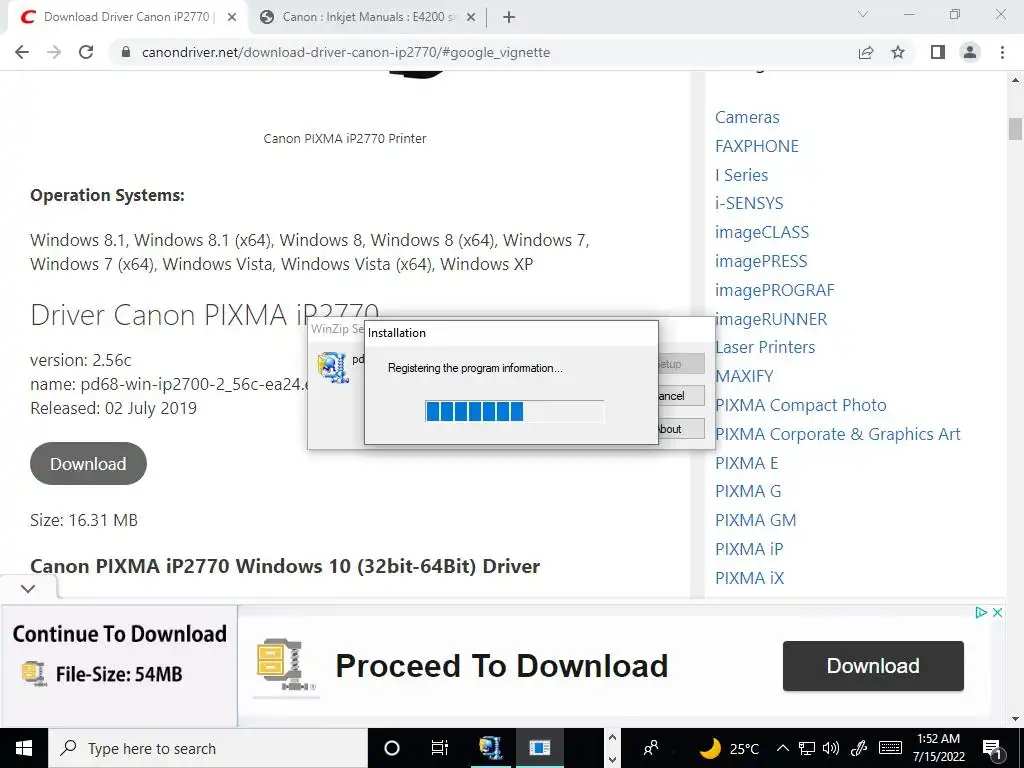
Task: Open the PIXMA iP category link
Action: click(749, 549)
